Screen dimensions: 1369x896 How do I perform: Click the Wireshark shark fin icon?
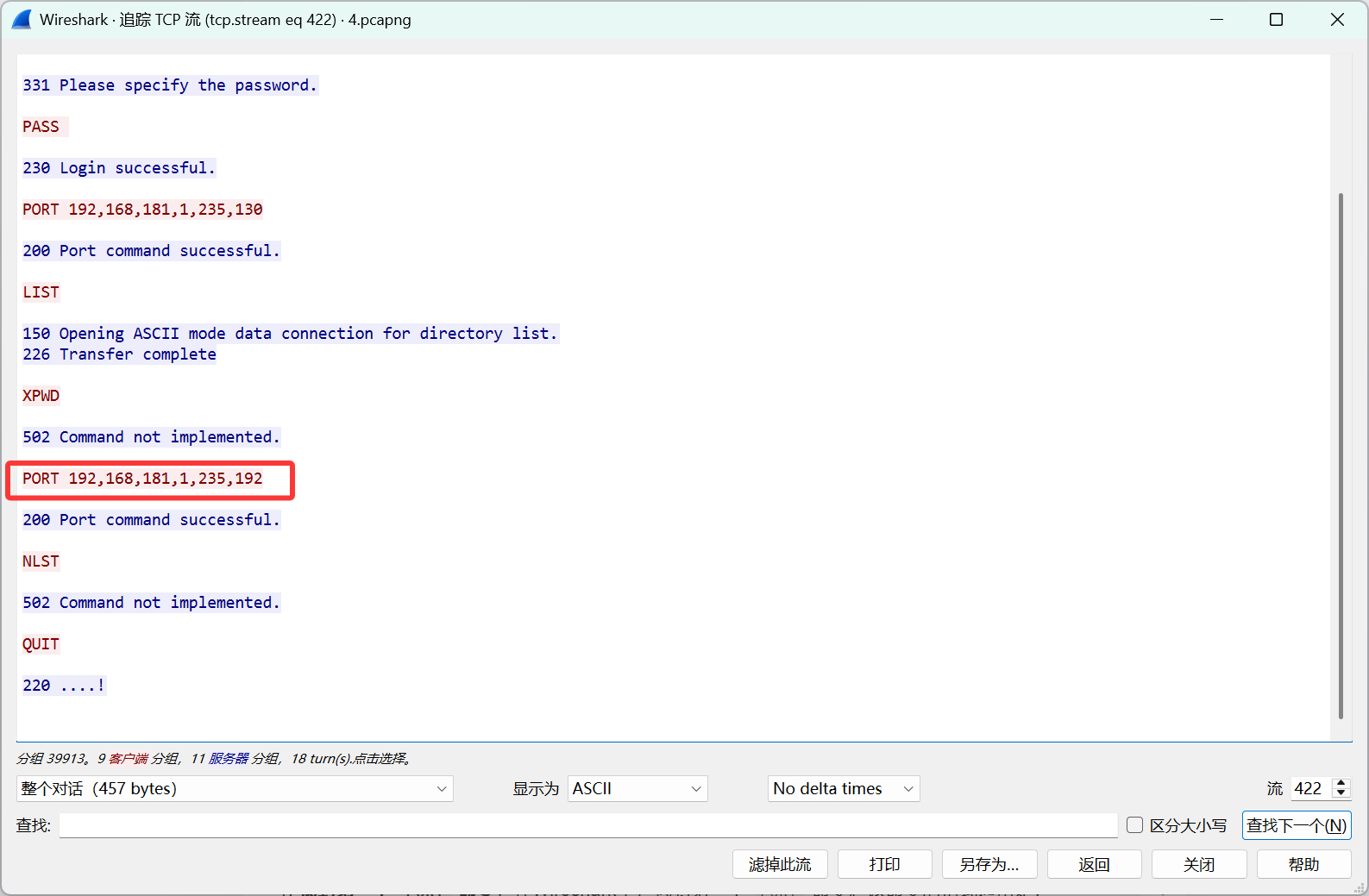click(x=22, y=20)
